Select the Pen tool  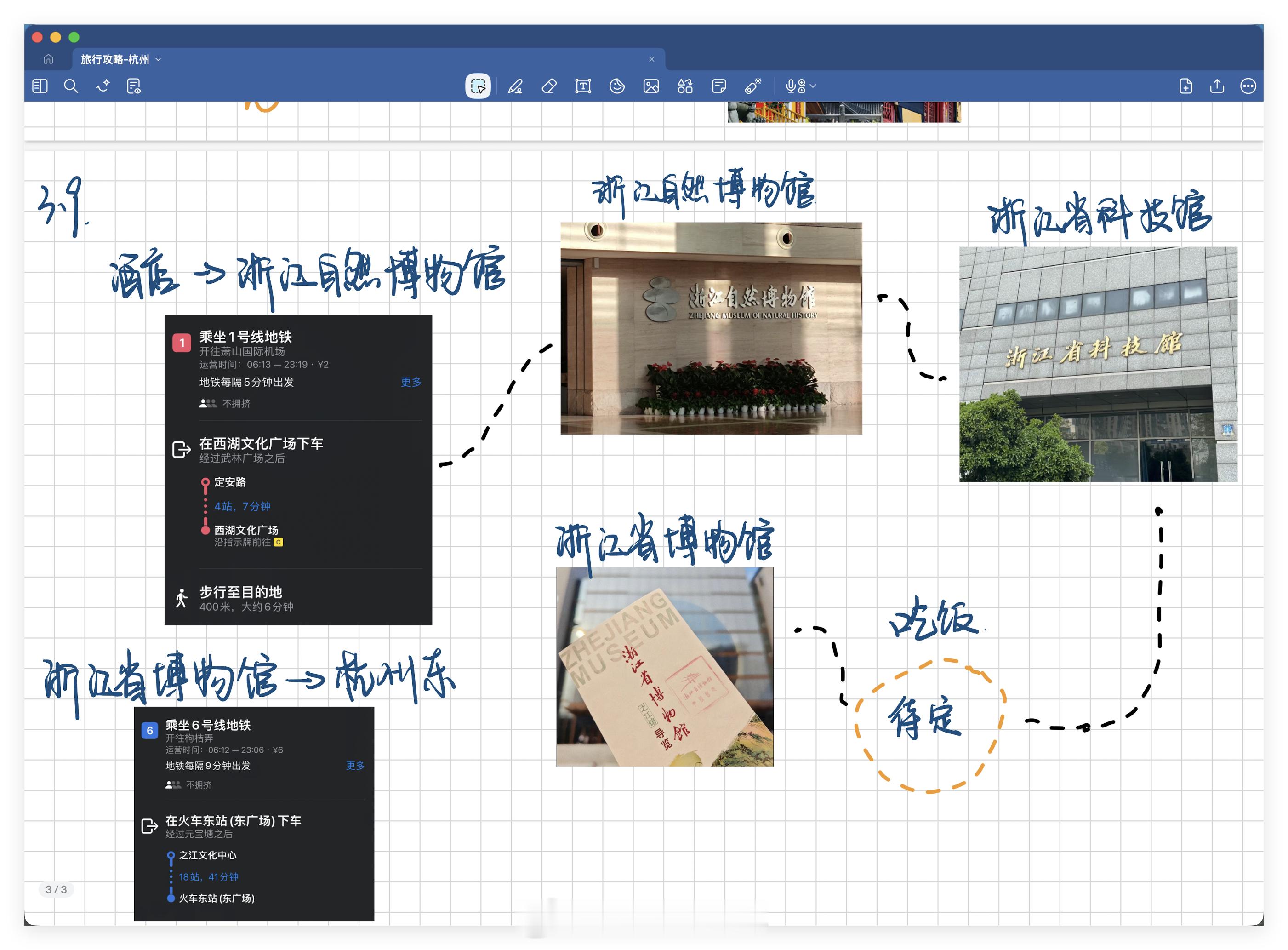[x=515, y=86]
